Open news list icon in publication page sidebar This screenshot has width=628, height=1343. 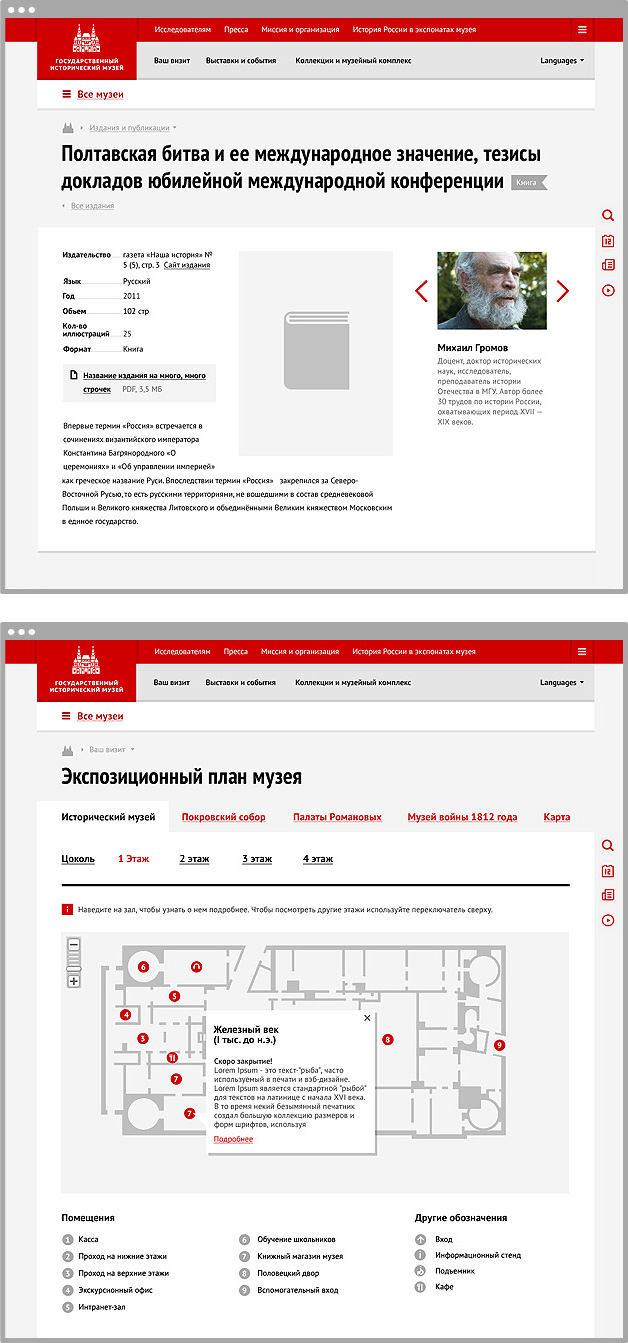pos(607,265)
